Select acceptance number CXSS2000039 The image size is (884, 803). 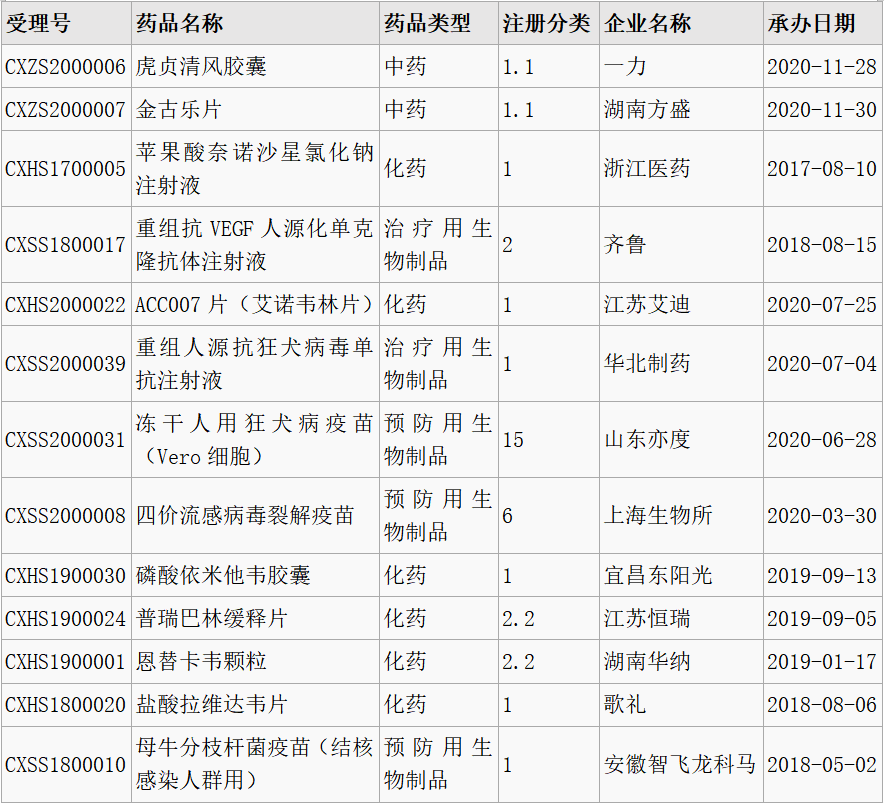(65, 364)
